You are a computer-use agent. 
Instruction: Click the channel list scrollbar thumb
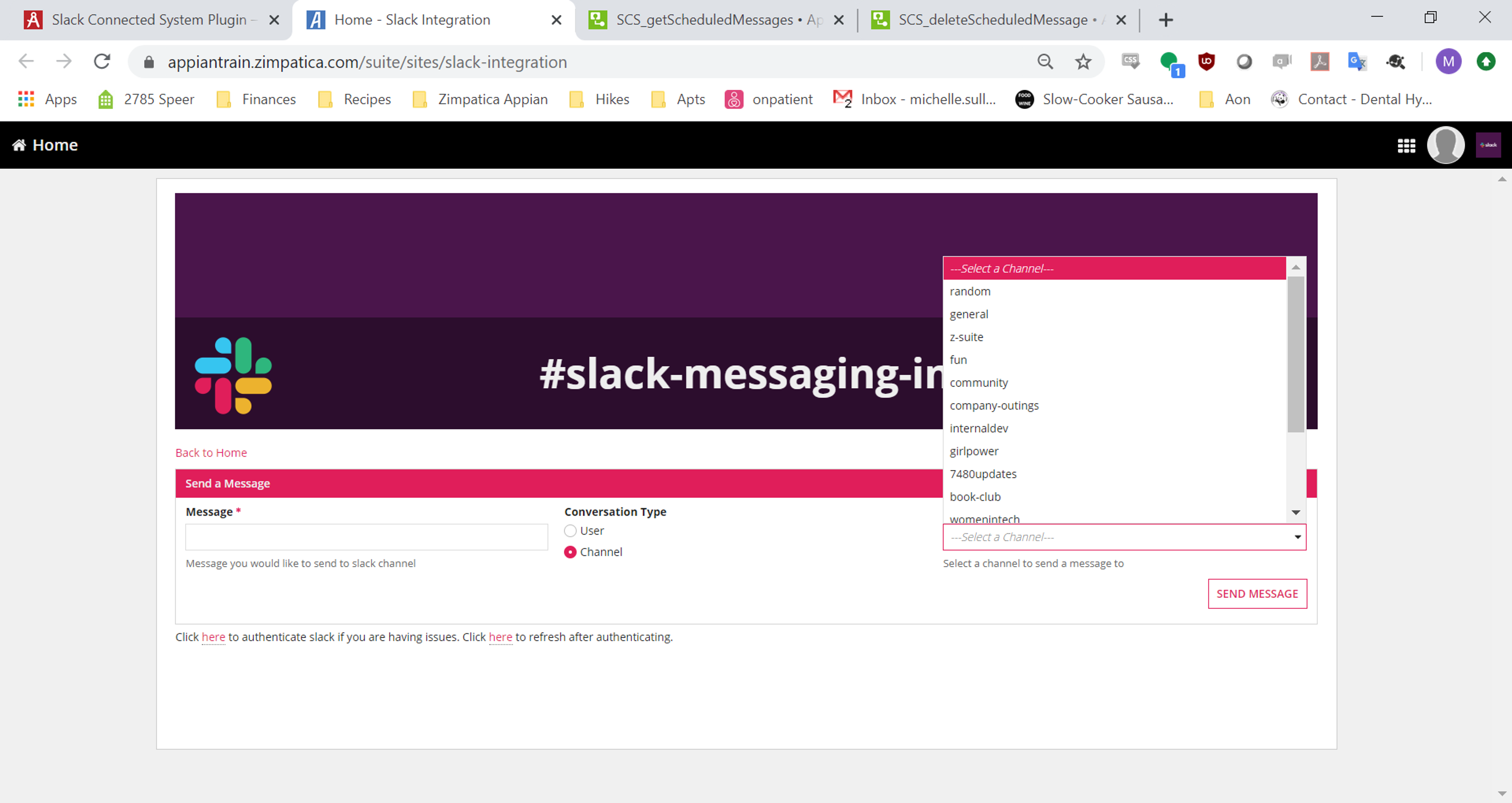pos(1295,355)
